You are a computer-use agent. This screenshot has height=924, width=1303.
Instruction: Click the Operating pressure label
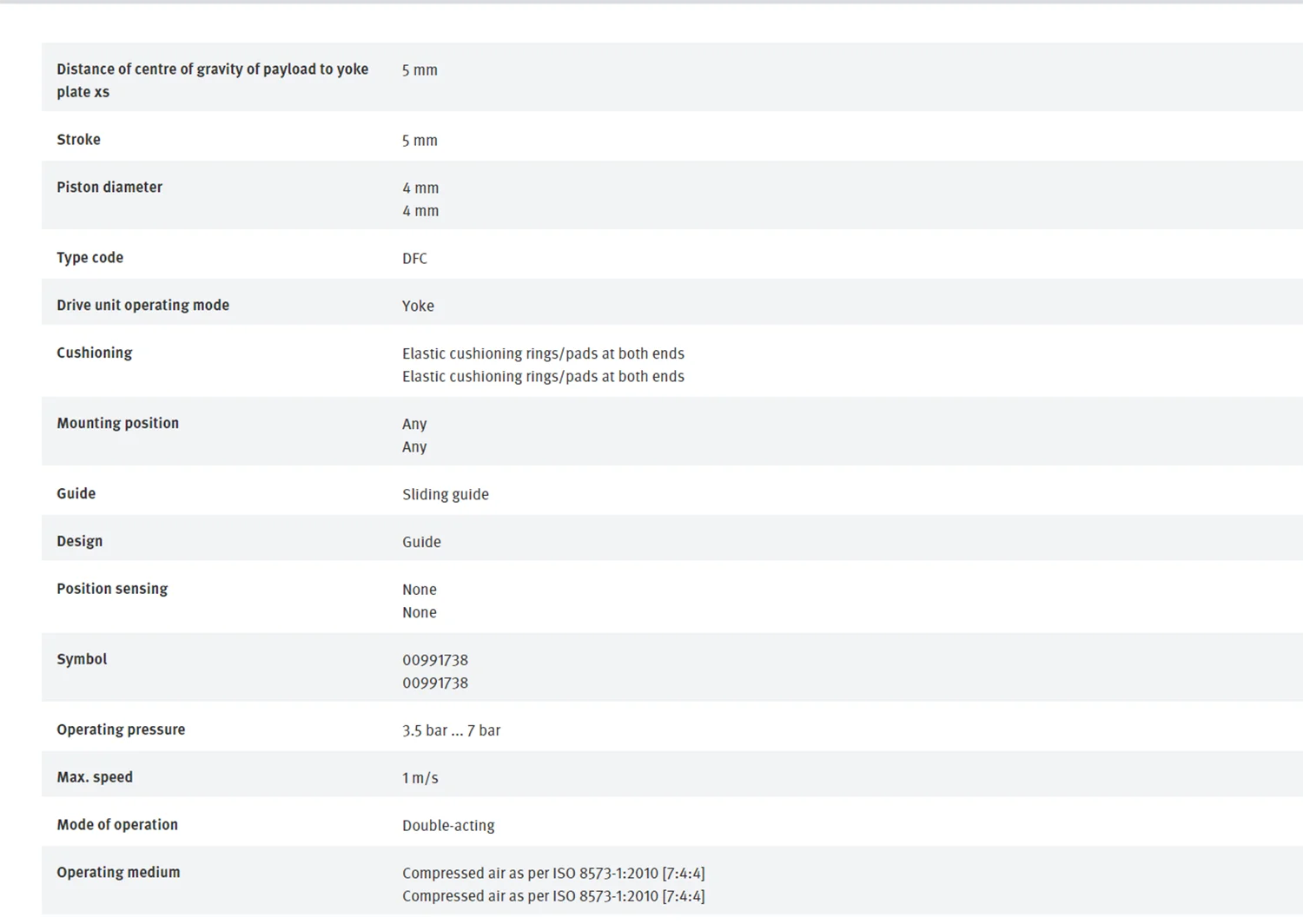(121, 730)
